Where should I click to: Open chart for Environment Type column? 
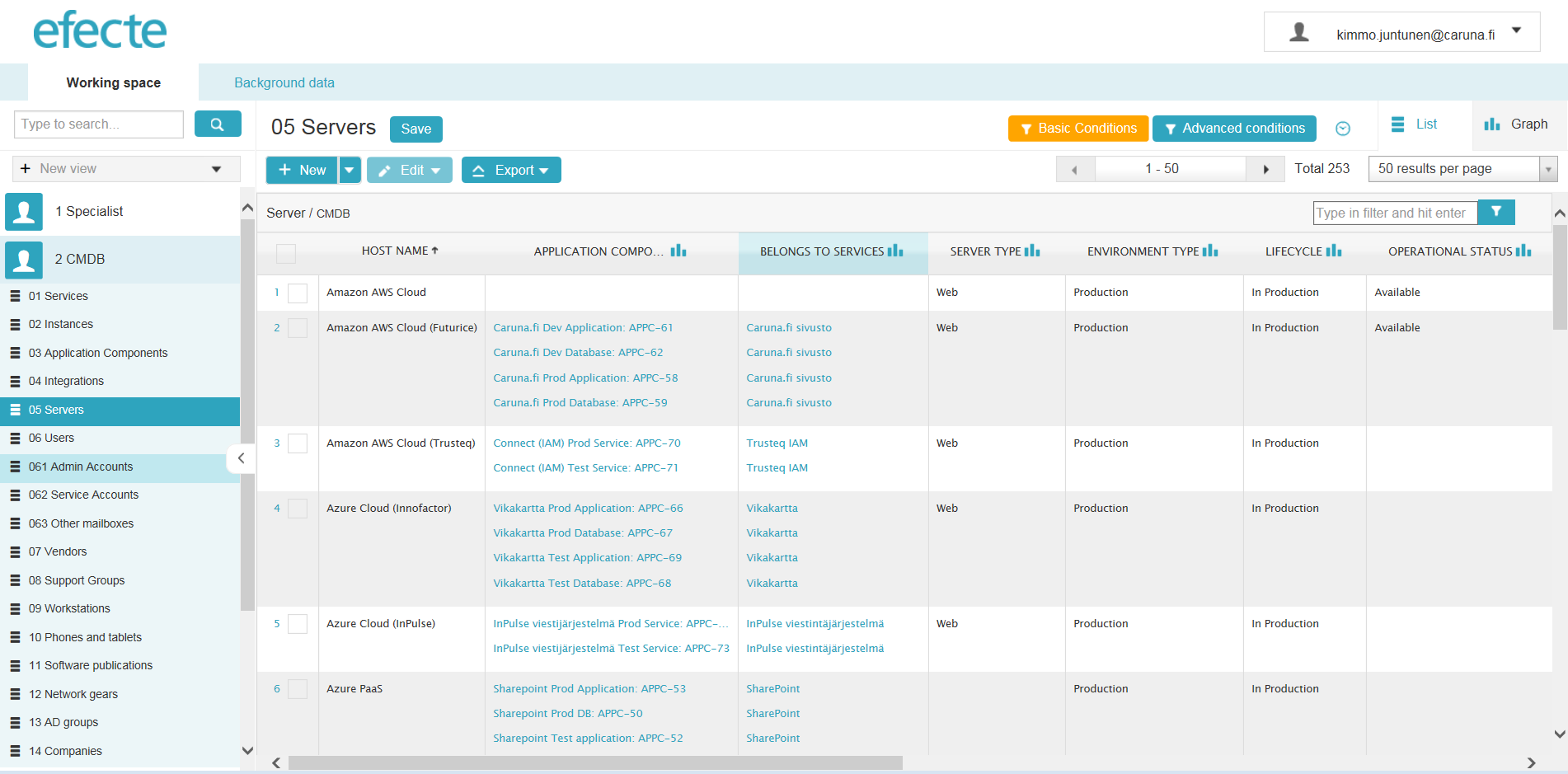[x=1210, y=251]
